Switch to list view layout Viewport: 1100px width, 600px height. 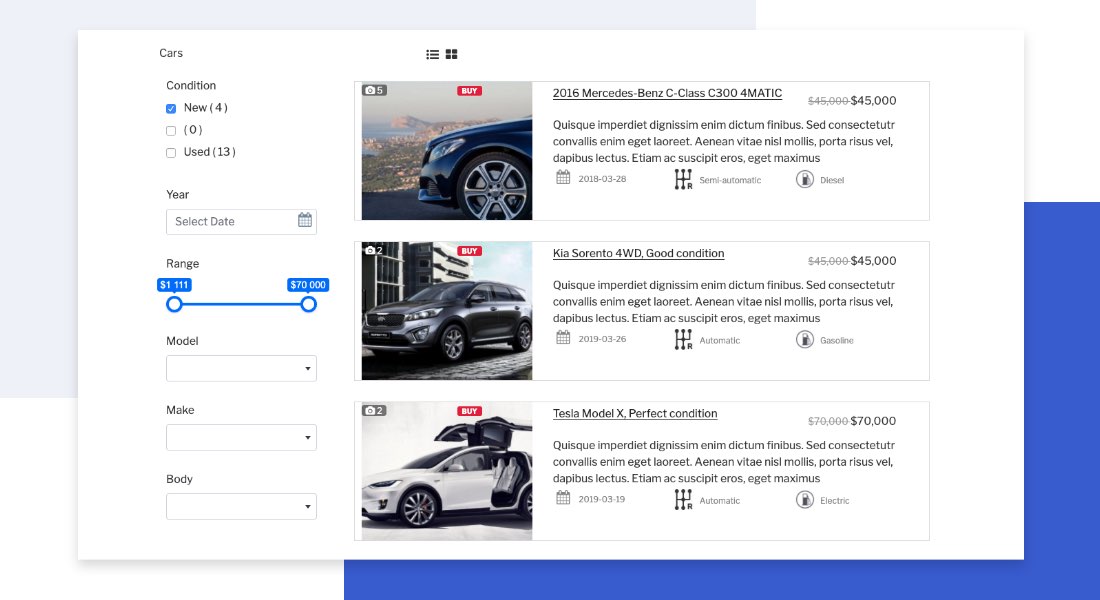[434, 53]
